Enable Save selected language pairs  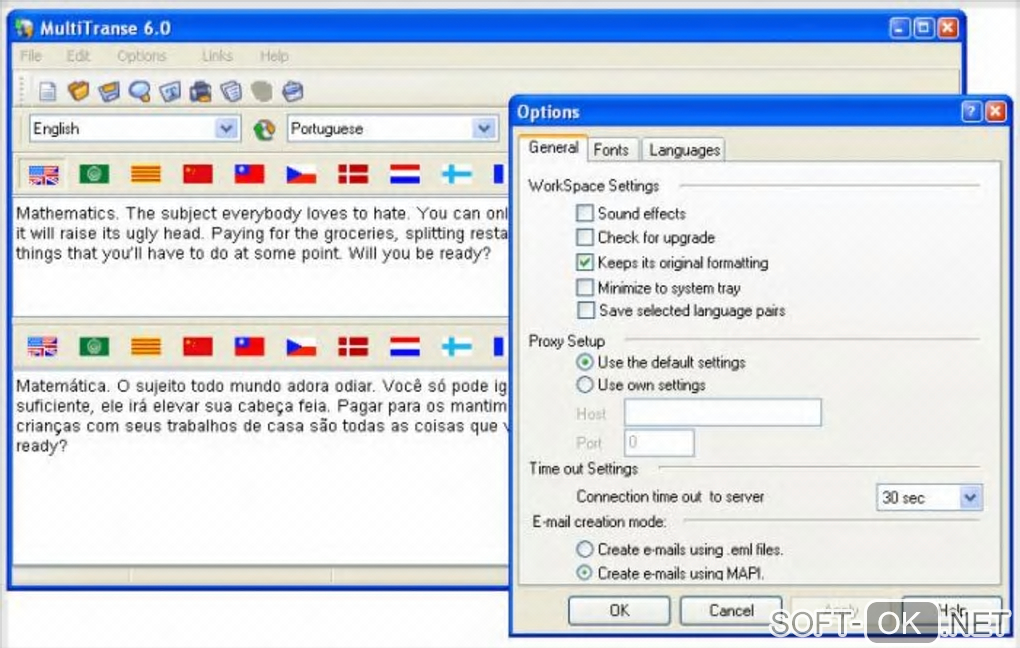click(x=585, y=310)
